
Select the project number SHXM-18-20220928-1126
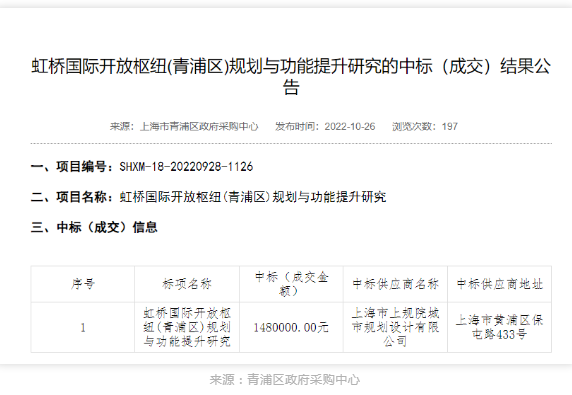186,167
